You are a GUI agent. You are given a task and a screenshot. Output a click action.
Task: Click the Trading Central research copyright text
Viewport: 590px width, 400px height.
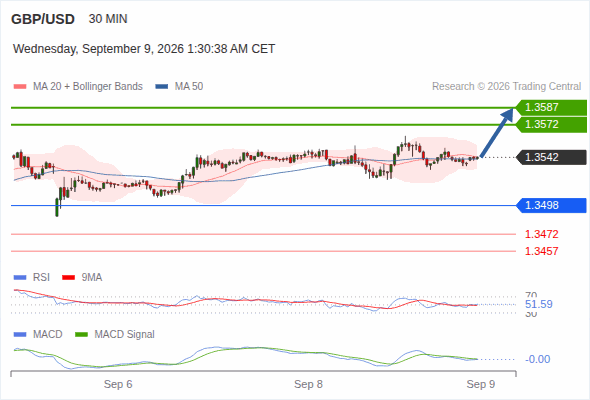point(506,87)
